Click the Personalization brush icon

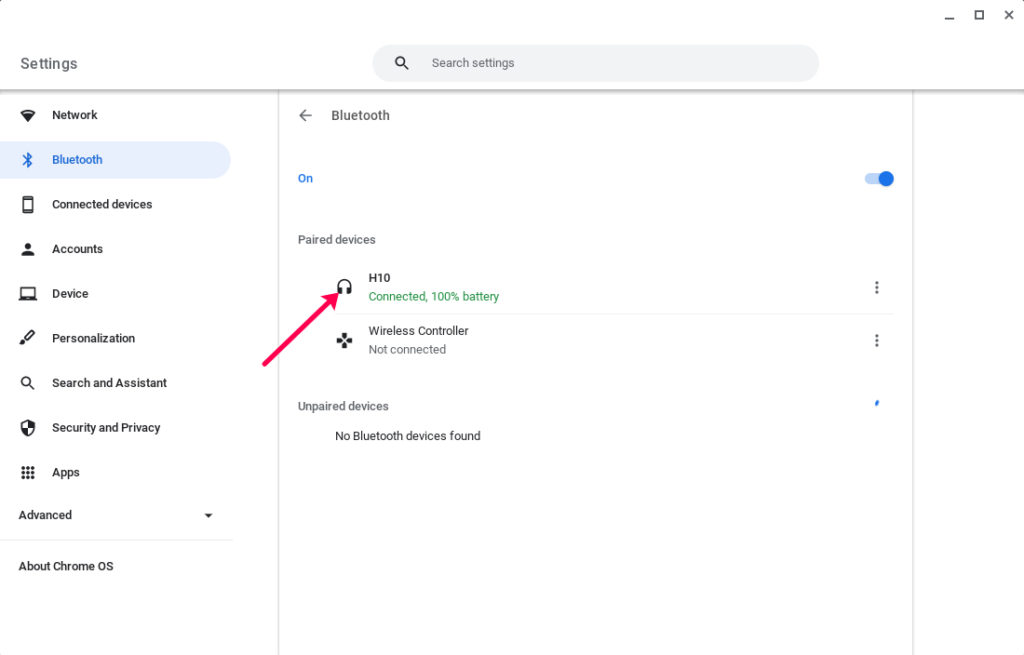[x=27, y=338]
